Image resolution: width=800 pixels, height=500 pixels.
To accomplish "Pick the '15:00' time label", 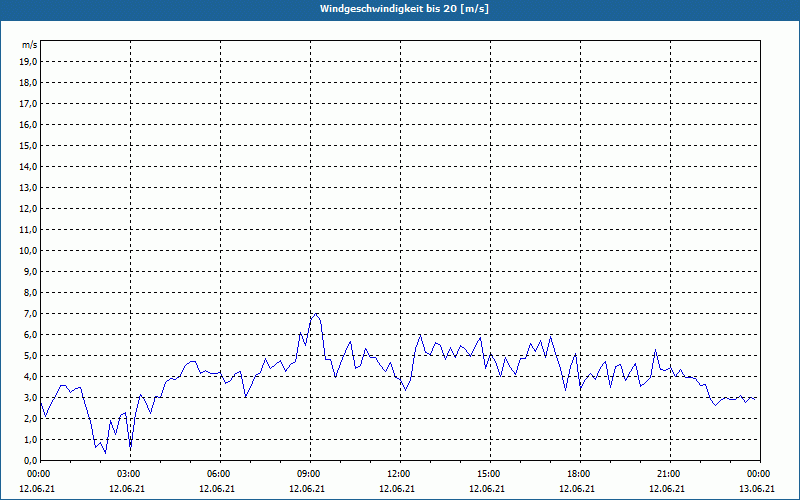I will [489, 474].
